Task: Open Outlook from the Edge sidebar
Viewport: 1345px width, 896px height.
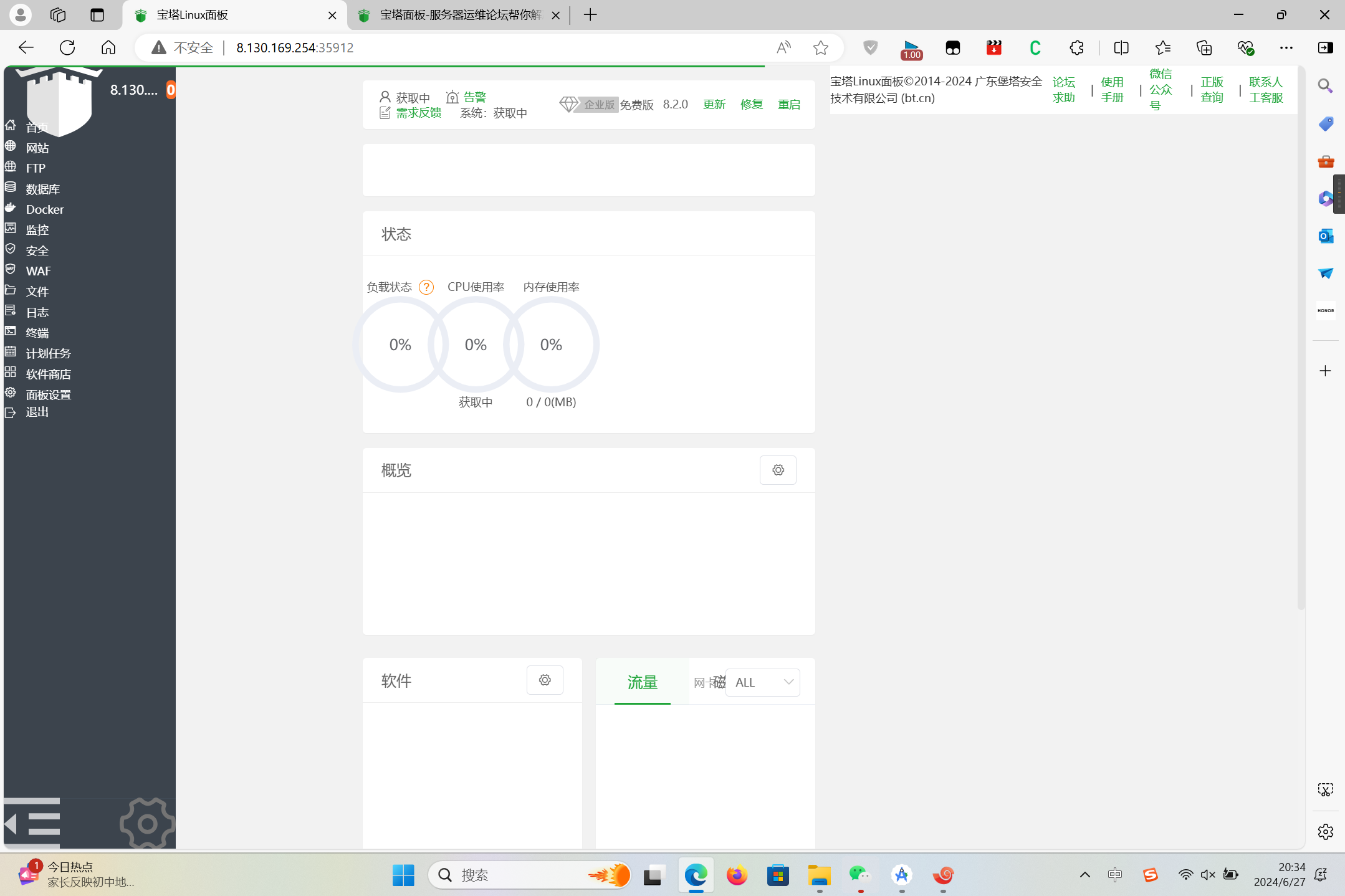Action: tap(1325, 236)
